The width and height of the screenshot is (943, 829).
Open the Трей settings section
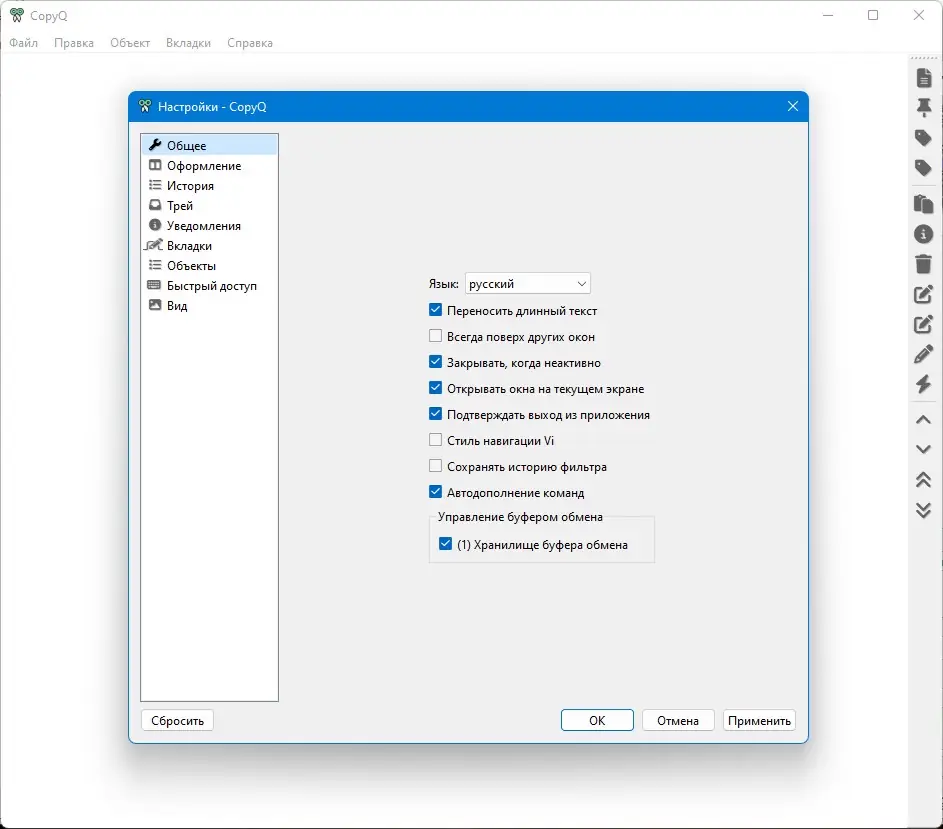pos(209,206)
